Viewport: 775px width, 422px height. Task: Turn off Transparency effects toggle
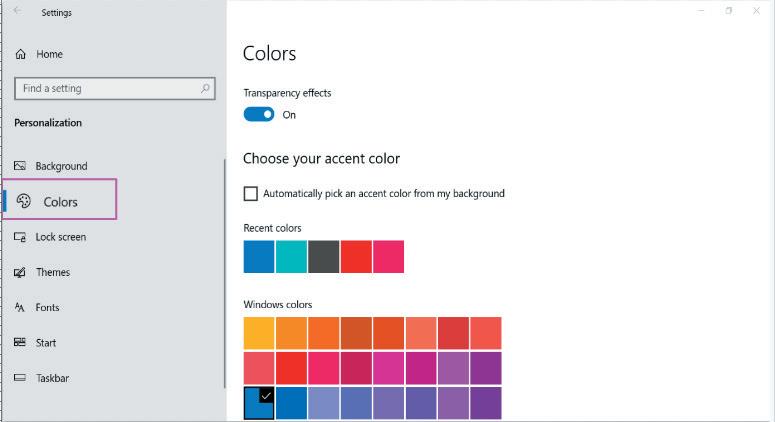(259, 115)
